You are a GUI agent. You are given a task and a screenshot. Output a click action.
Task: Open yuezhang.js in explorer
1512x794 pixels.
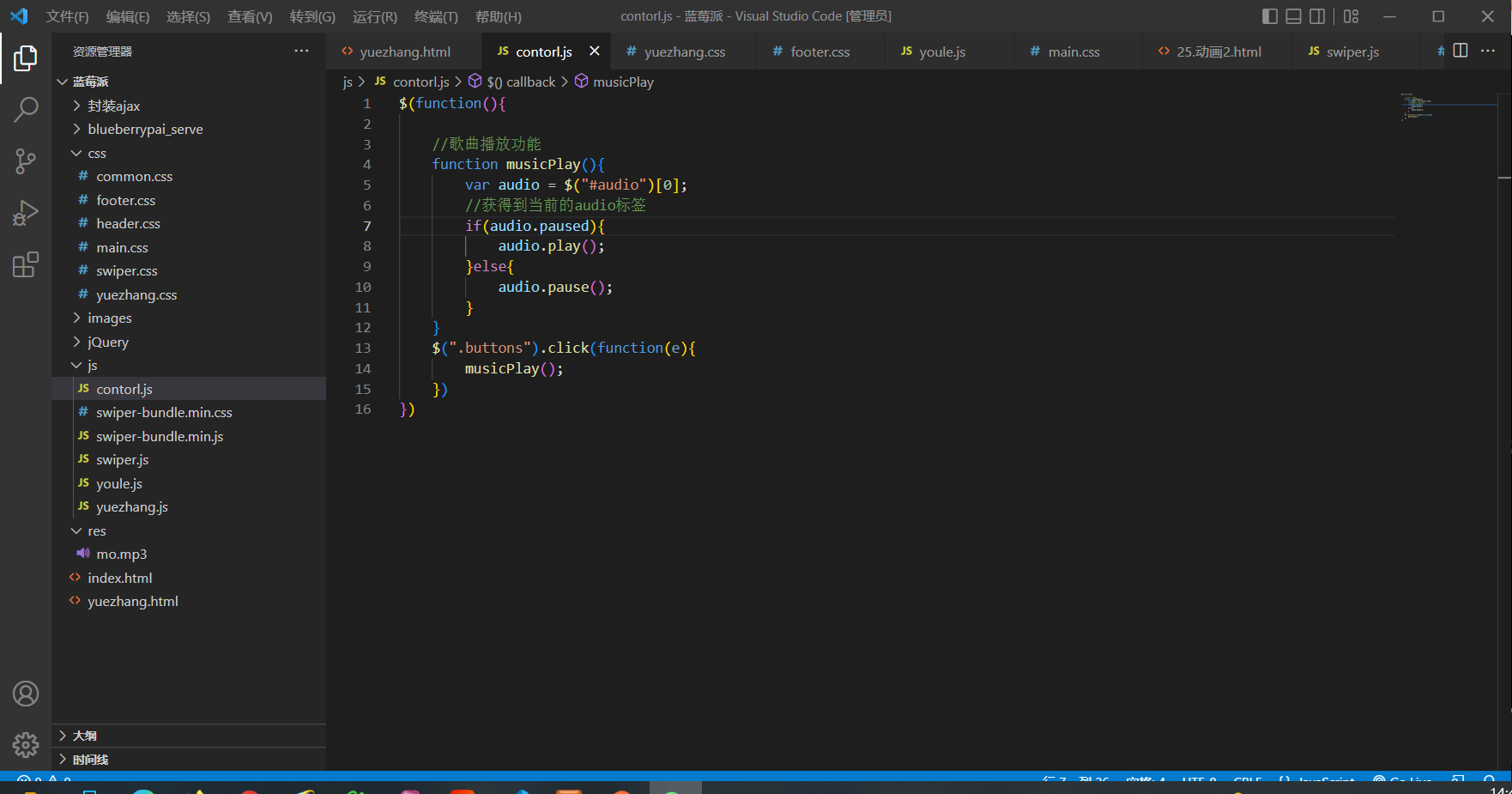tap(189, 506)
